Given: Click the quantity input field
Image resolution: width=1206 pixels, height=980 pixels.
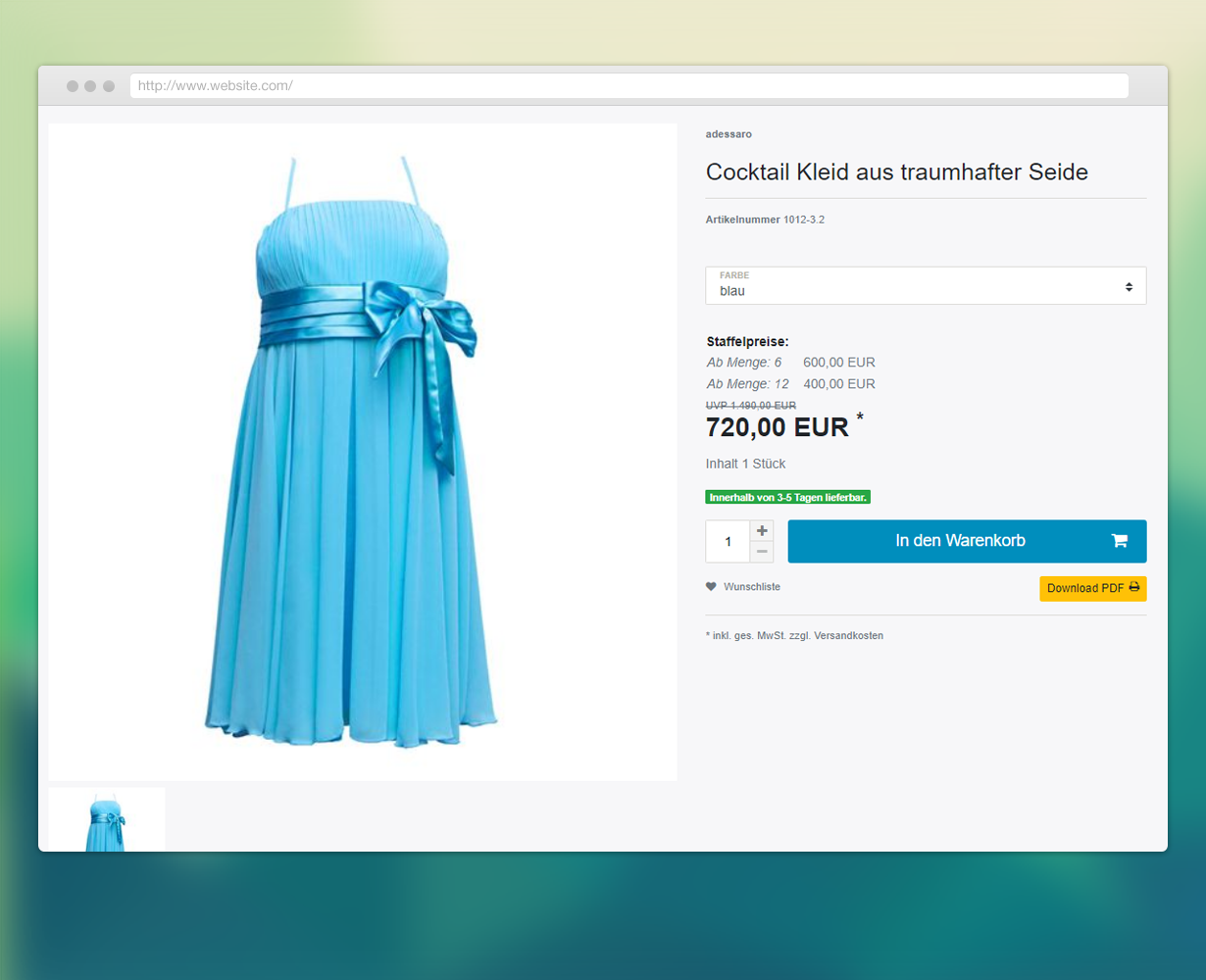Looking at the screenshot, I should pyautogui.click(x=728, y=542).
